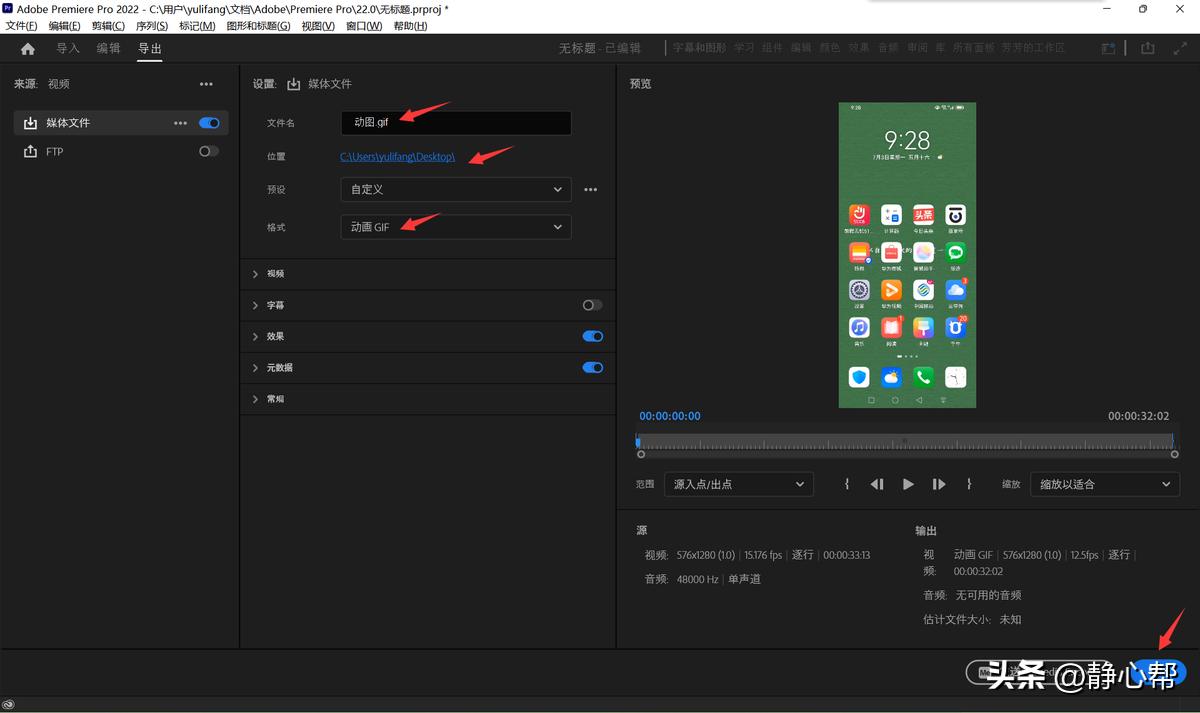The width and height of the screenshot is (1200, 713).
Task: Switch to the 编辑 tab beside 导入
Action: tap(108, 48)
